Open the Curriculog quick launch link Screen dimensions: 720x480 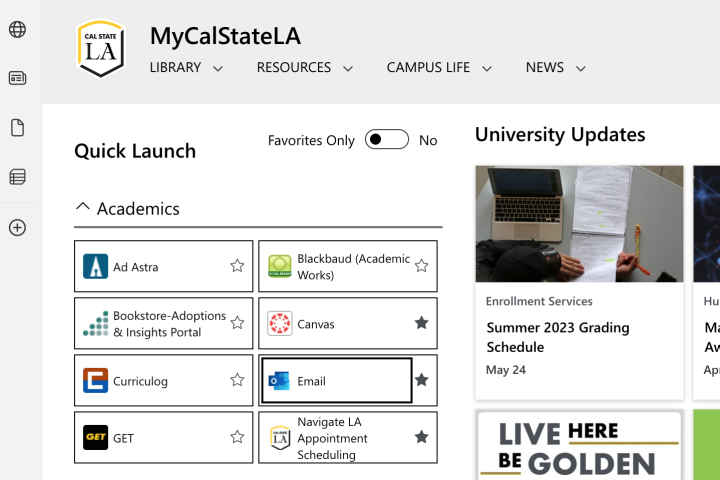click(x=141, y=381)
